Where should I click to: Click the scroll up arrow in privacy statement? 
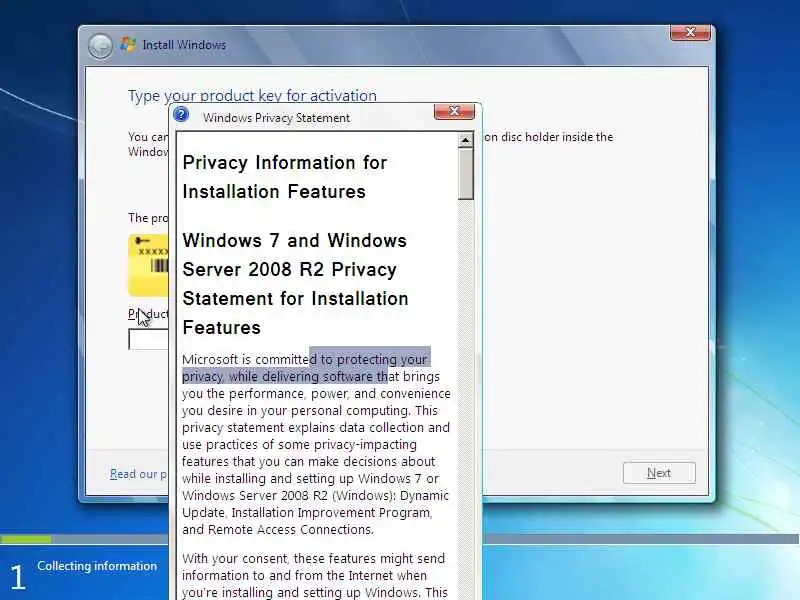pyautogui.click(x=465, y=140)
